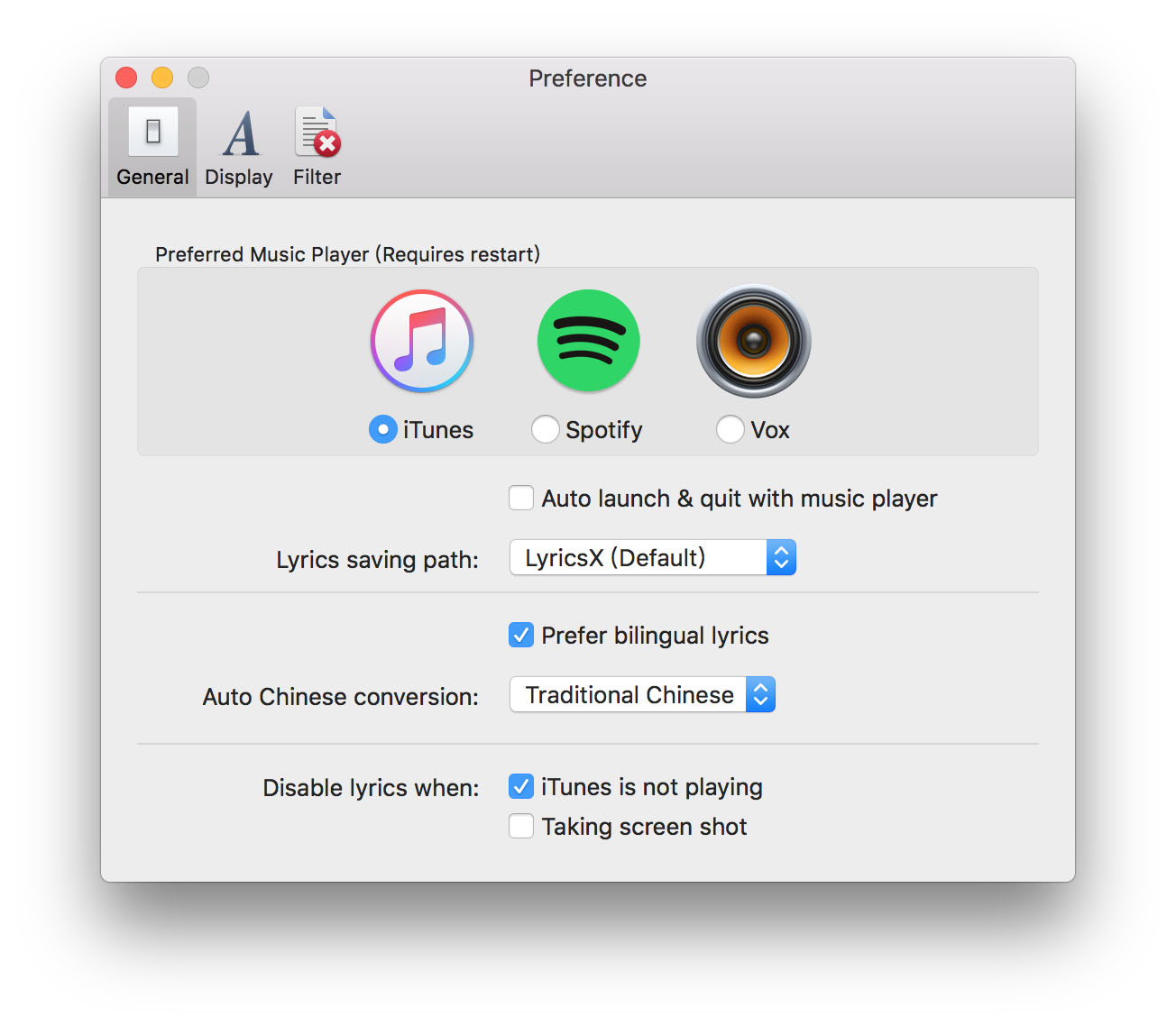This screenshot has height=1026, width=1176.
Task: Click the Auto Chinese conversion label
Action: click(340, 696)
